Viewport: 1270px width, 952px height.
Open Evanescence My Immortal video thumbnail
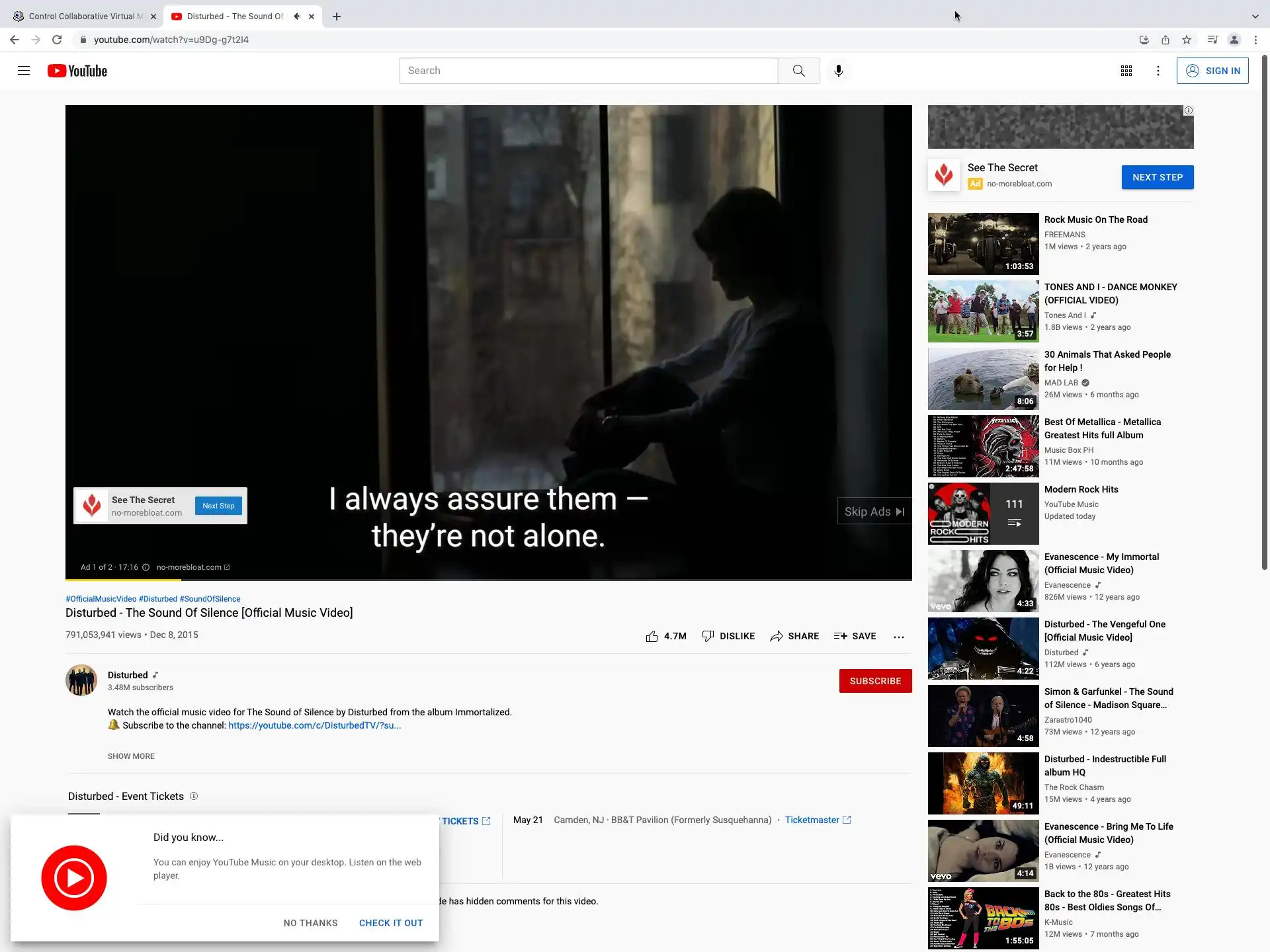coord(983,581)
